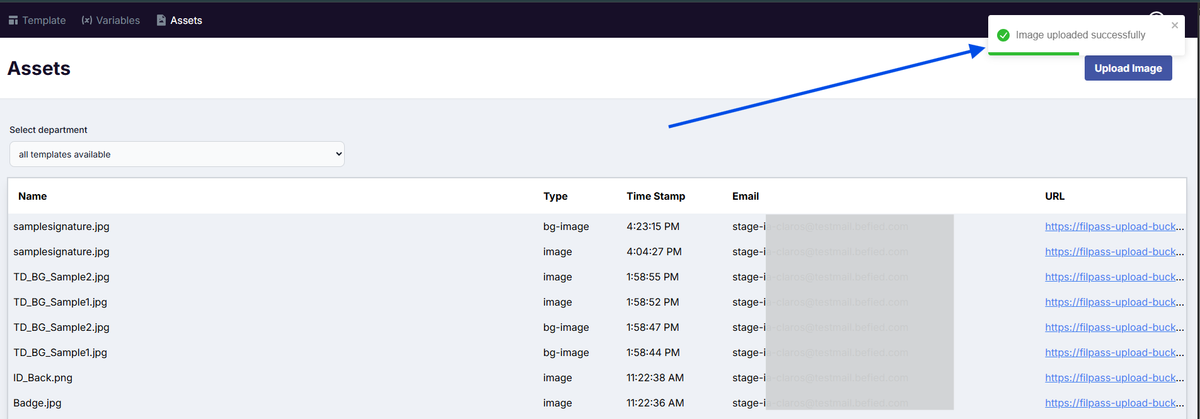Select TD_BG_Sample2.jpg uploaded at 1:58:47 PM

coord(61,327)
